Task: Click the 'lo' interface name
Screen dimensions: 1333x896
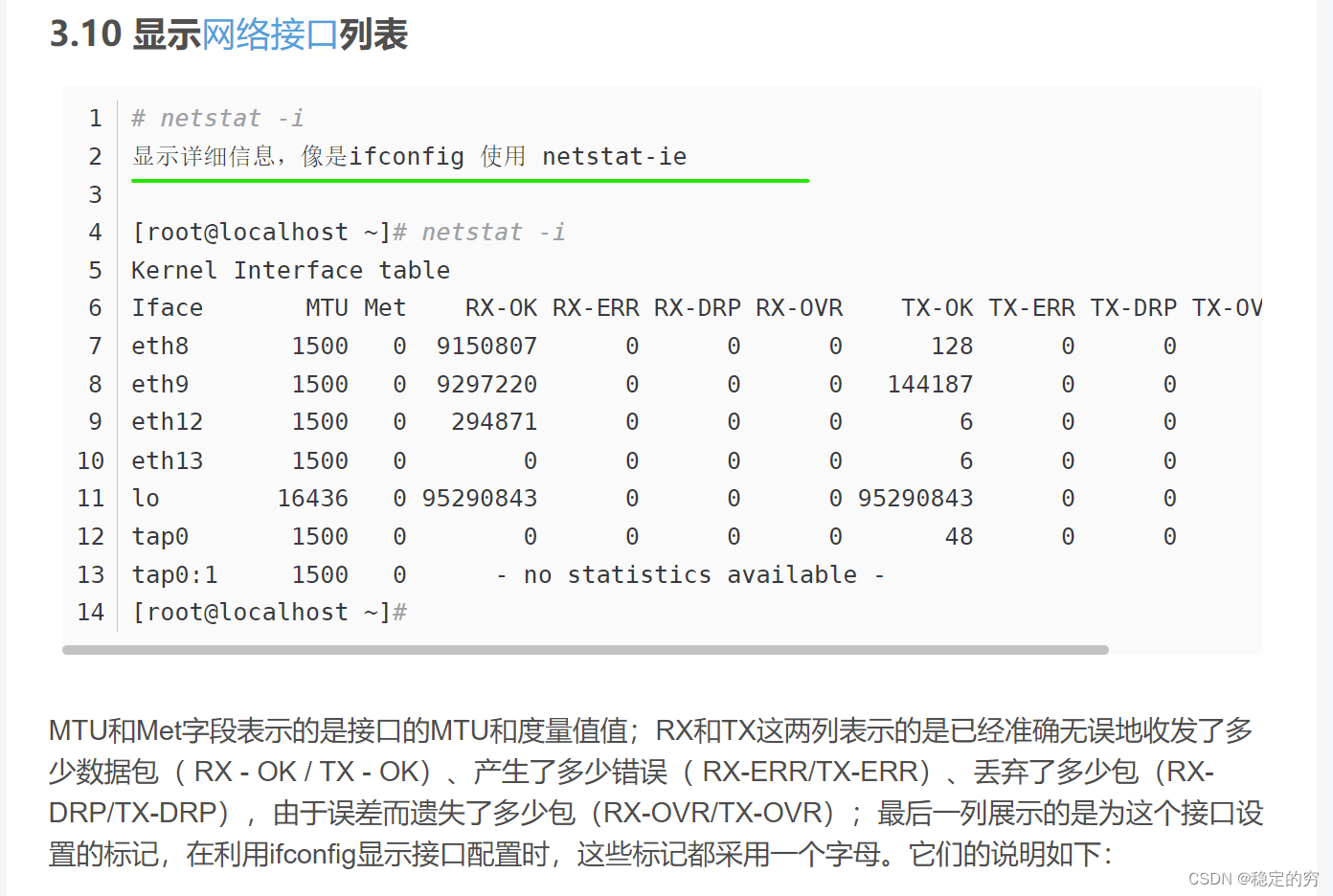Action: click(146, 498)
